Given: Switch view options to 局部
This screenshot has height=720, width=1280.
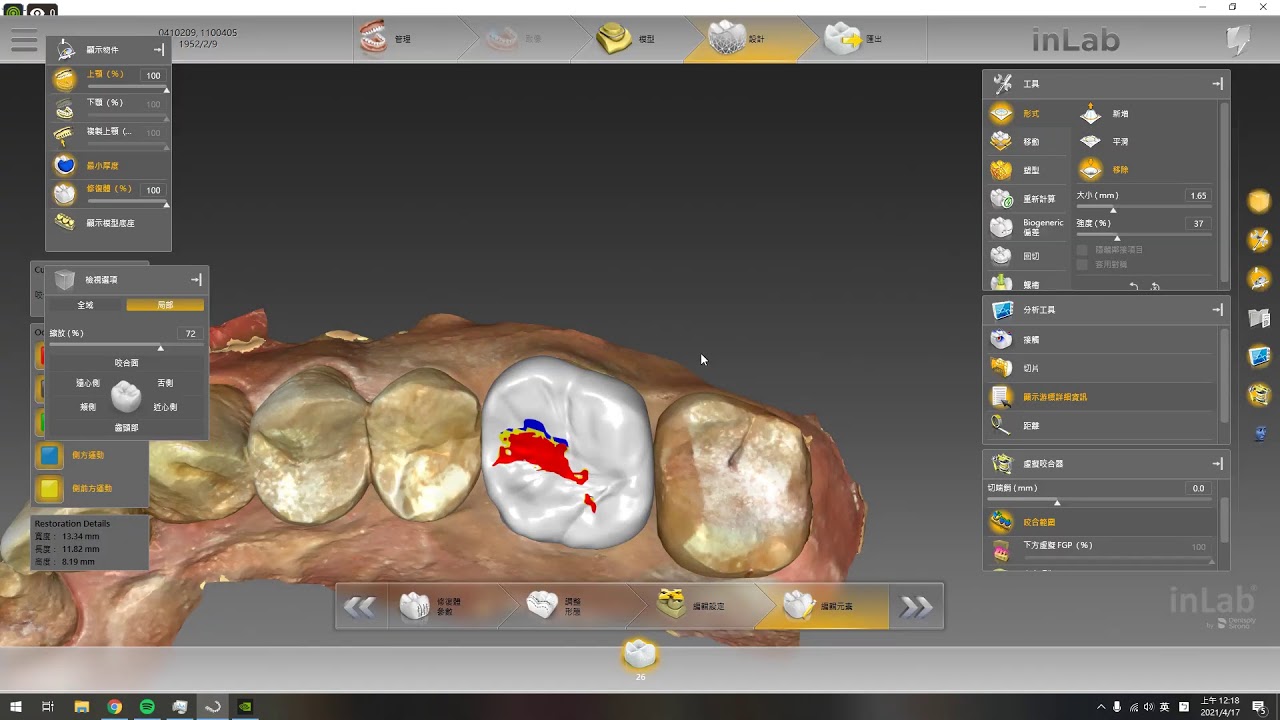Looking at the screenshot, I should (x=165, y=305).
